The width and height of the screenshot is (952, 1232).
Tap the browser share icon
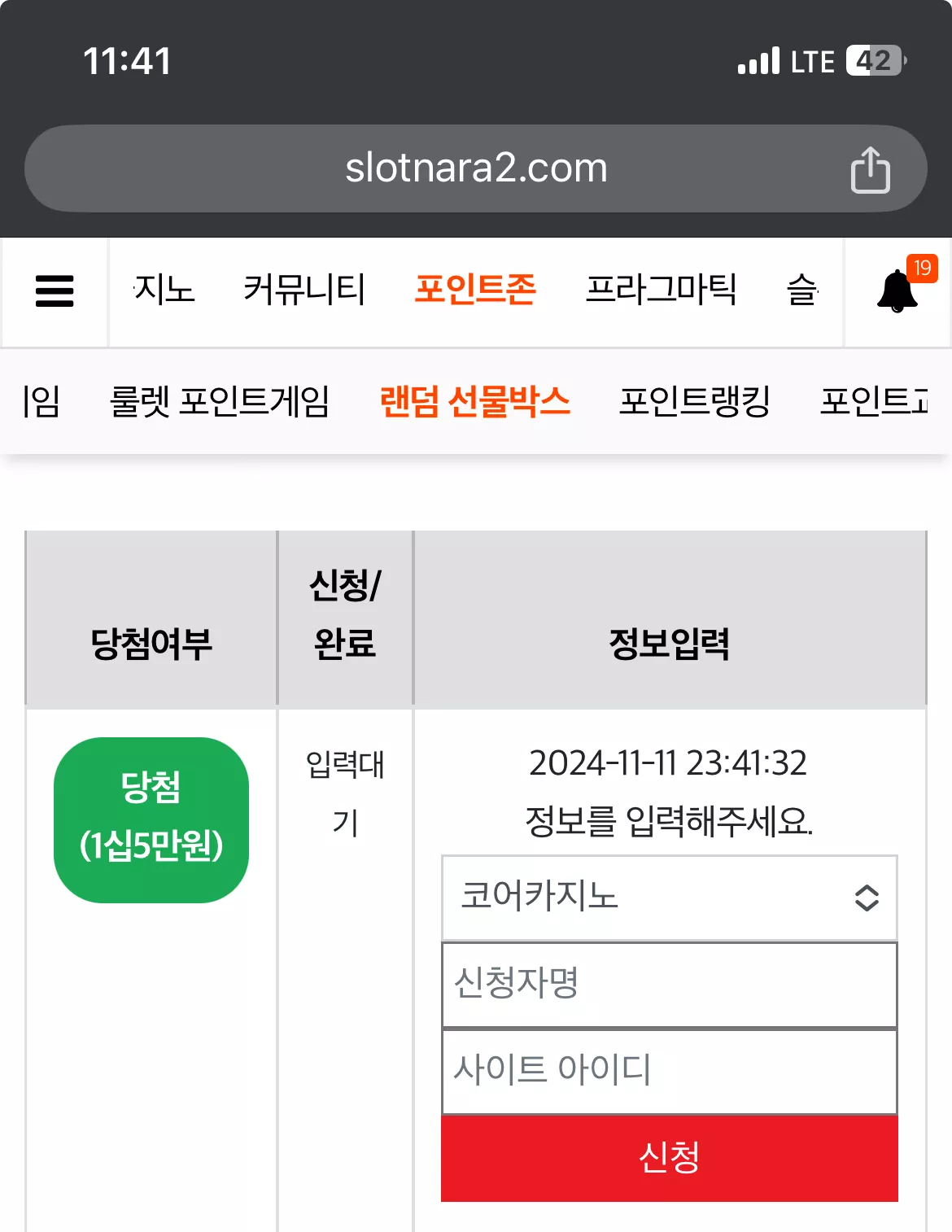870,169
